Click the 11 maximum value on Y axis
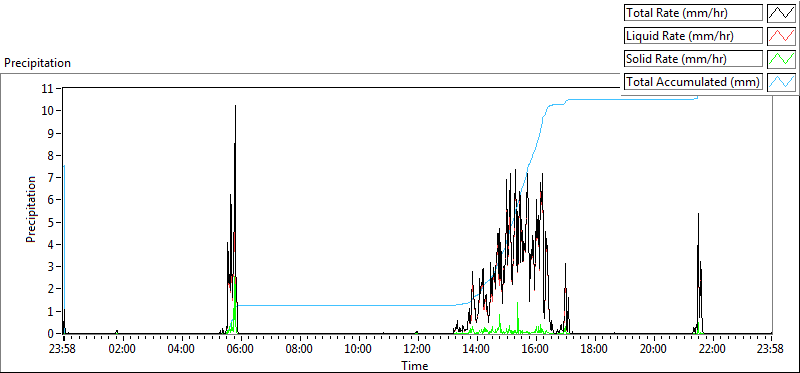 tap(47, 88)
